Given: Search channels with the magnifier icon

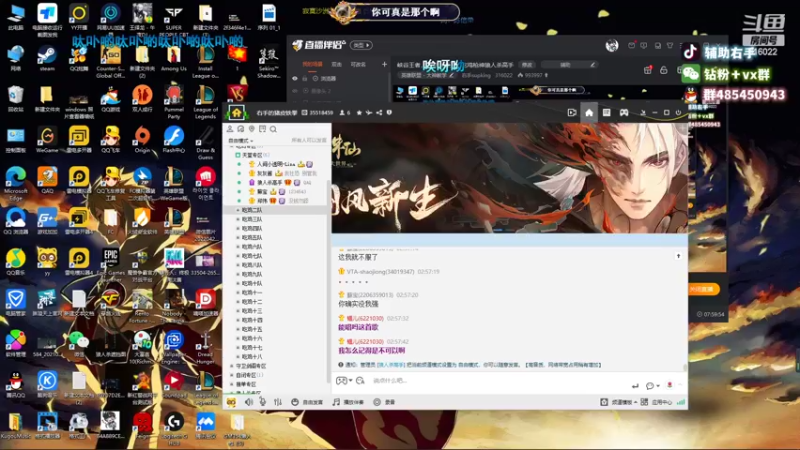Looking at the screenshot, I should (273, 129).
